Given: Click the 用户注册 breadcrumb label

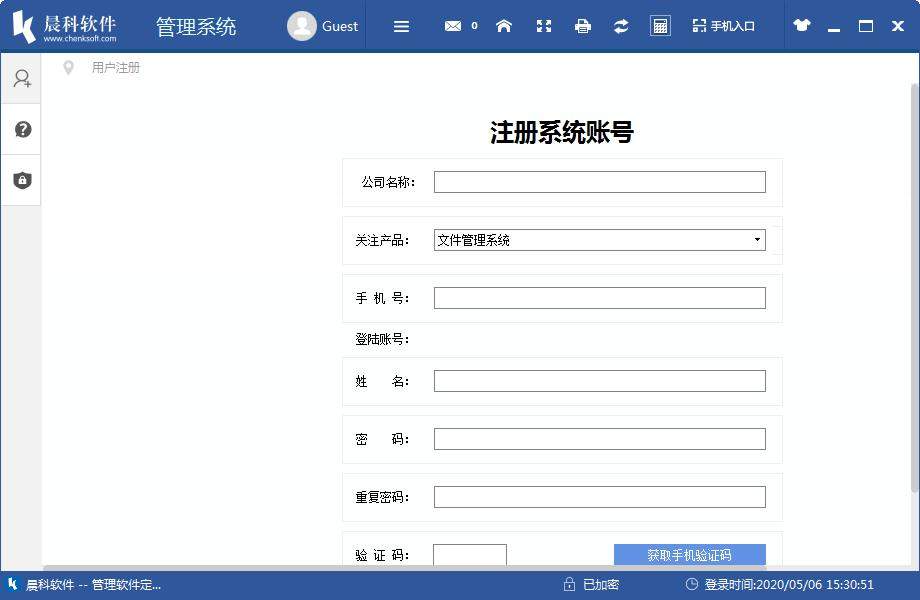Looking at the screenshot, I should pos(117,67).
